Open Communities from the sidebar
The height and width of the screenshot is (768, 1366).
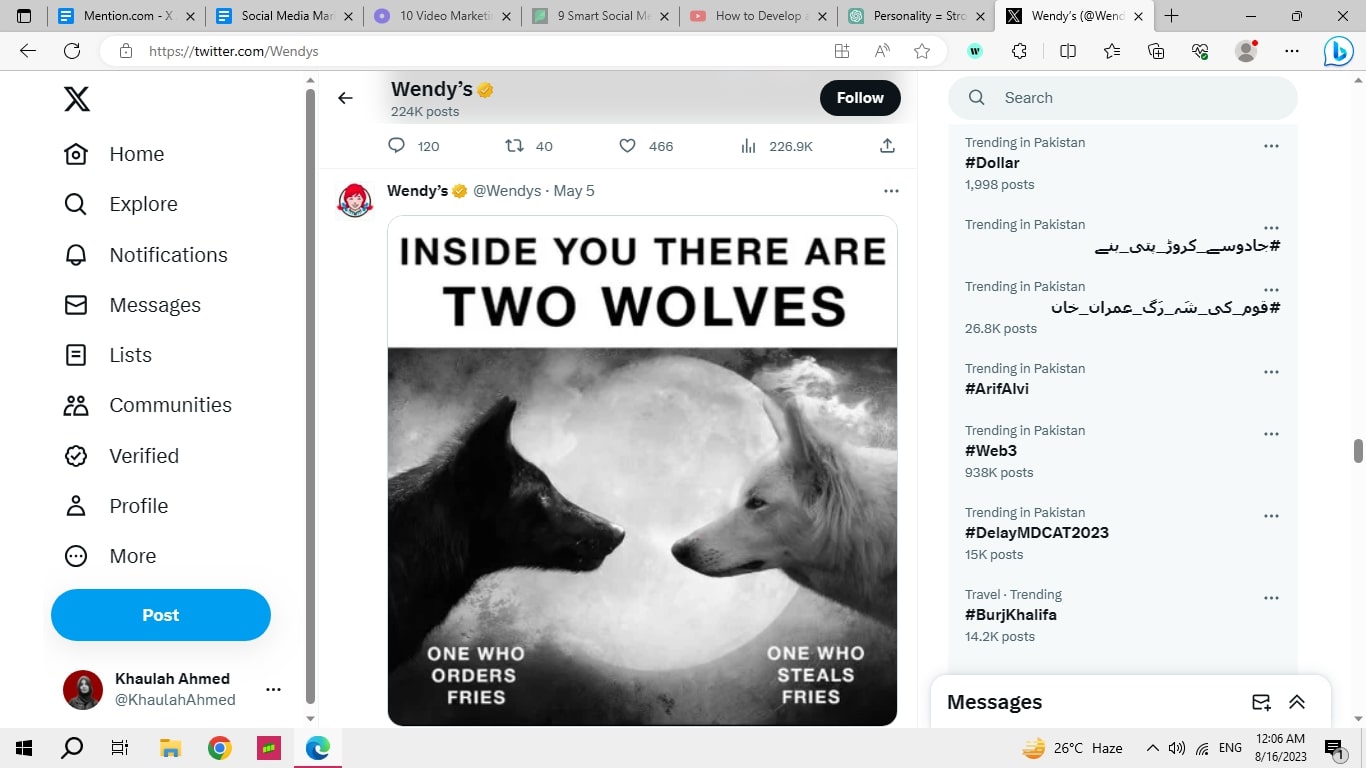pos(147,405)
